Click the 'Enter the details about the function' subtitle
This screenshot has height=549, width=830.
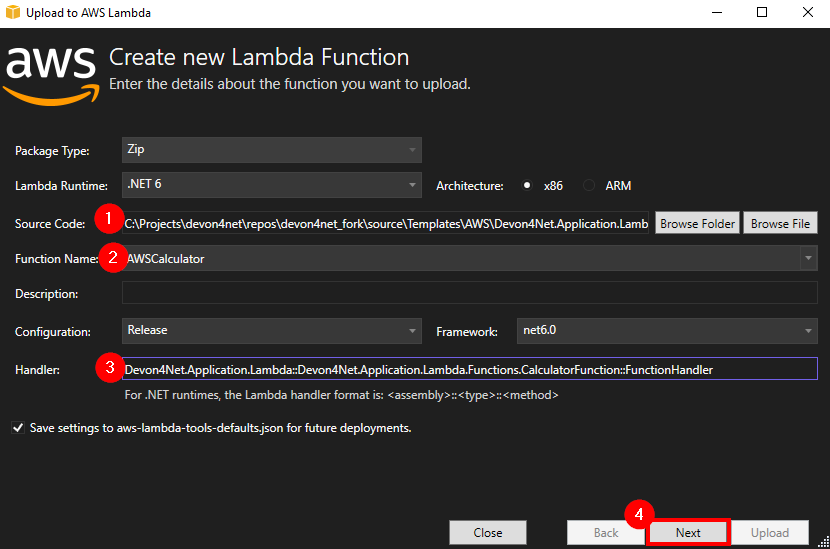pos(290,84)
